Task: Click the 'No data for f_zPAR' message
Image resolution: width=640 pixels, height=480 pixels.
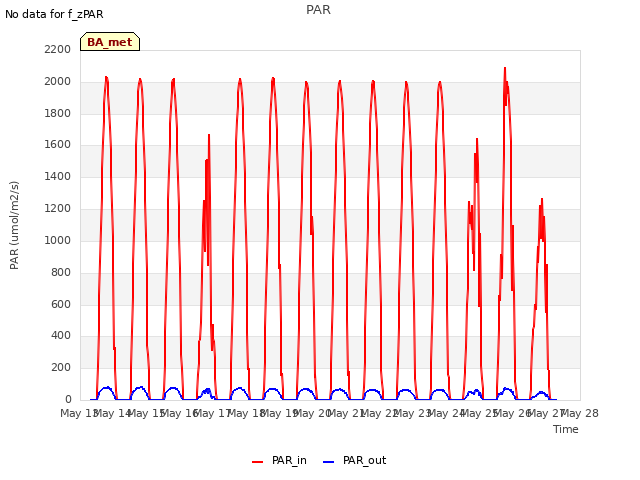Action: 54,14
